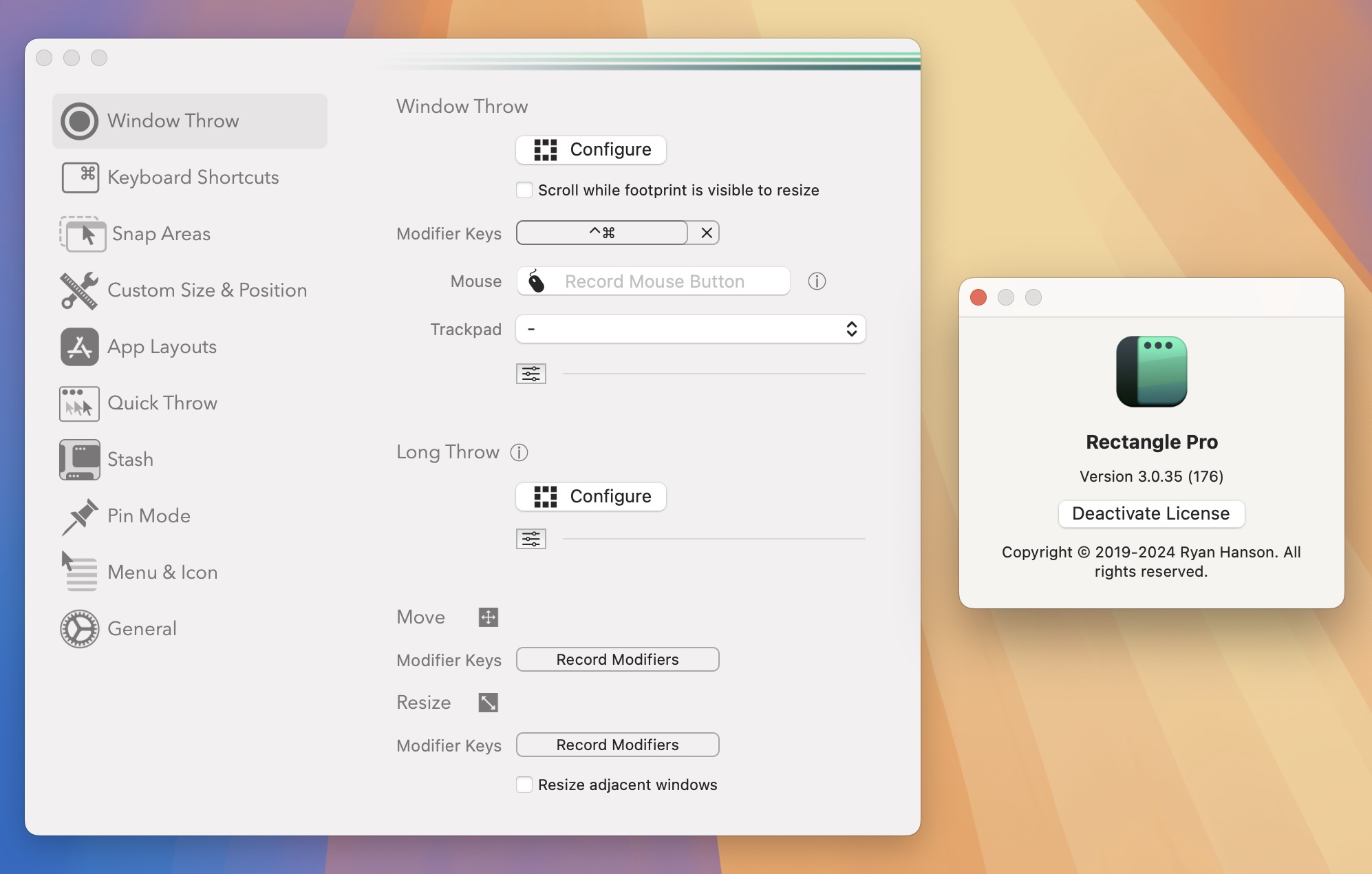Navigate to Pin Mode settings

coord(148,516)
